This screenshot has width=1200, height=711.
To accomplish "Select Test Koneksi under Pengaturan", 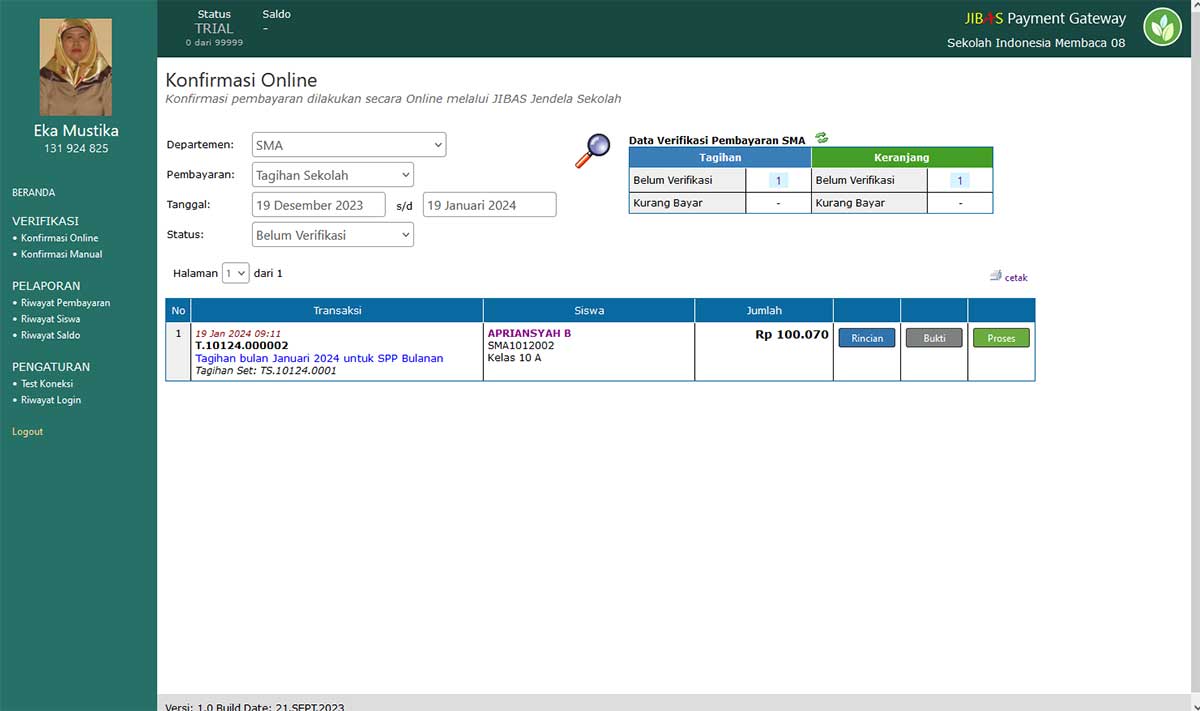I will coord(47,384).
